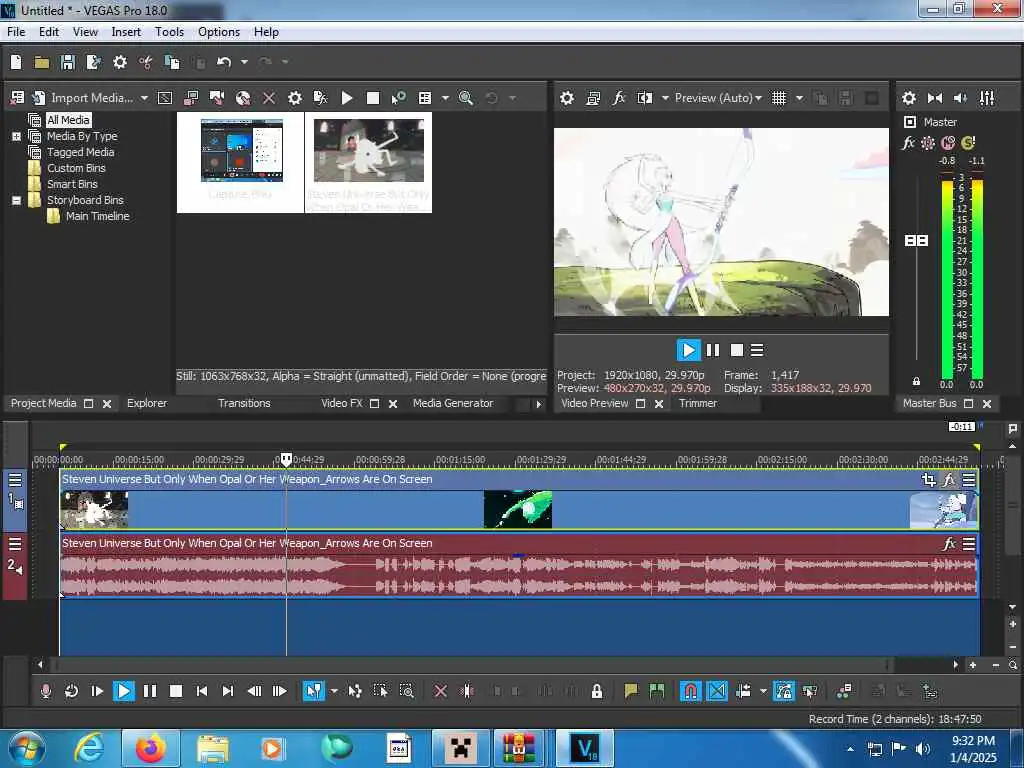Go to project end in transport
The width and height of the screenshot is (1024, 768).
[x=227, y=691]
